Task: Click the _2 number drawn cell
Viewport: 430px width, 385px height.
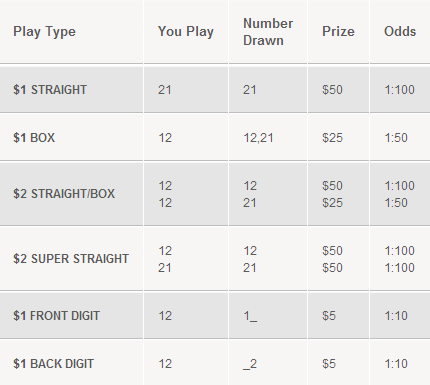Action: [250, 364]
